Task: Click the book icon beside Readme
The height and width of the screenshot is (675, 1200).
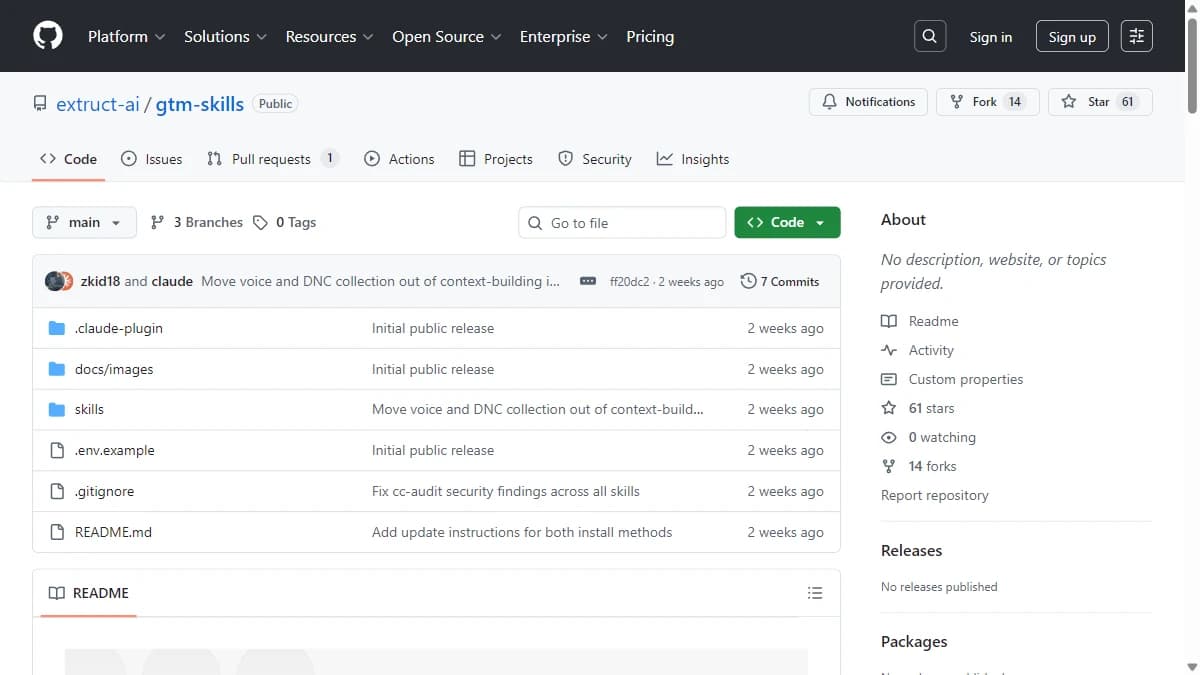Action: click(889, 321)
